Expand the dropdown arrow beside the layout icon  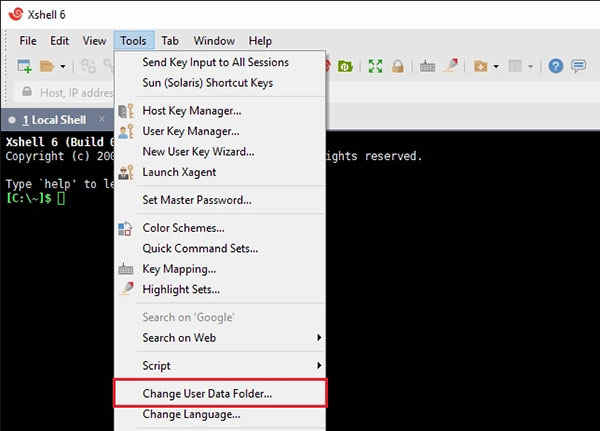pos(530,67)
